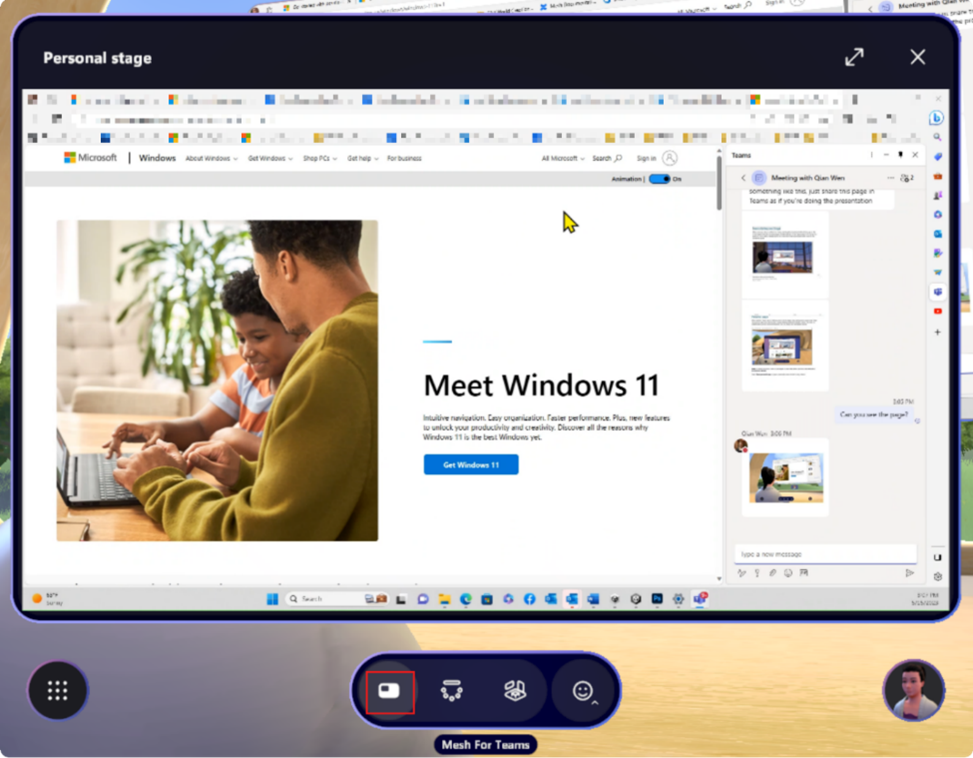The height and width of the screenshot is (758, 973).
Task: Click the Get help menu item
Action: point(362,158)
